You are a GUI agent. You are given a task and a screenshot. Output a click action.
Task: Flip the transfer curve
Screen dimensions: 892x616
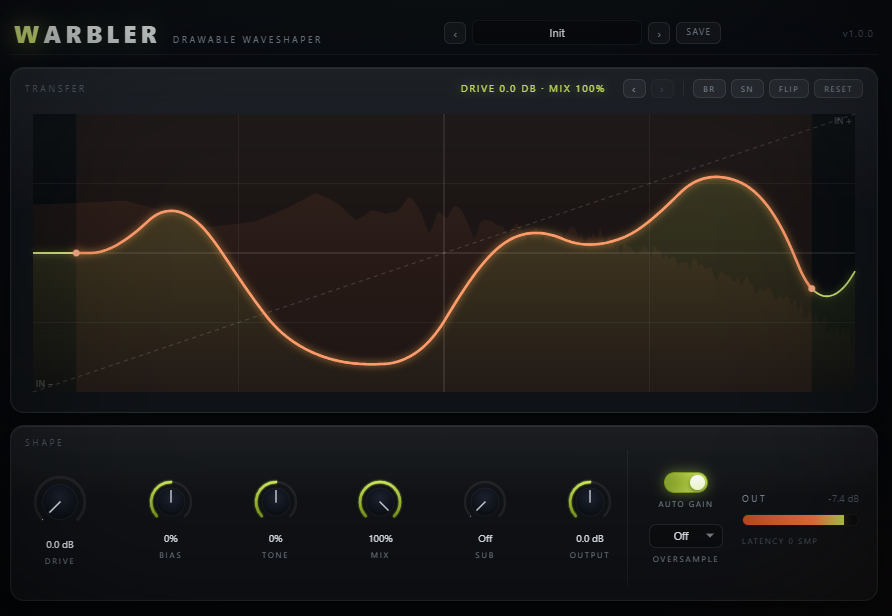pos(788,89)
